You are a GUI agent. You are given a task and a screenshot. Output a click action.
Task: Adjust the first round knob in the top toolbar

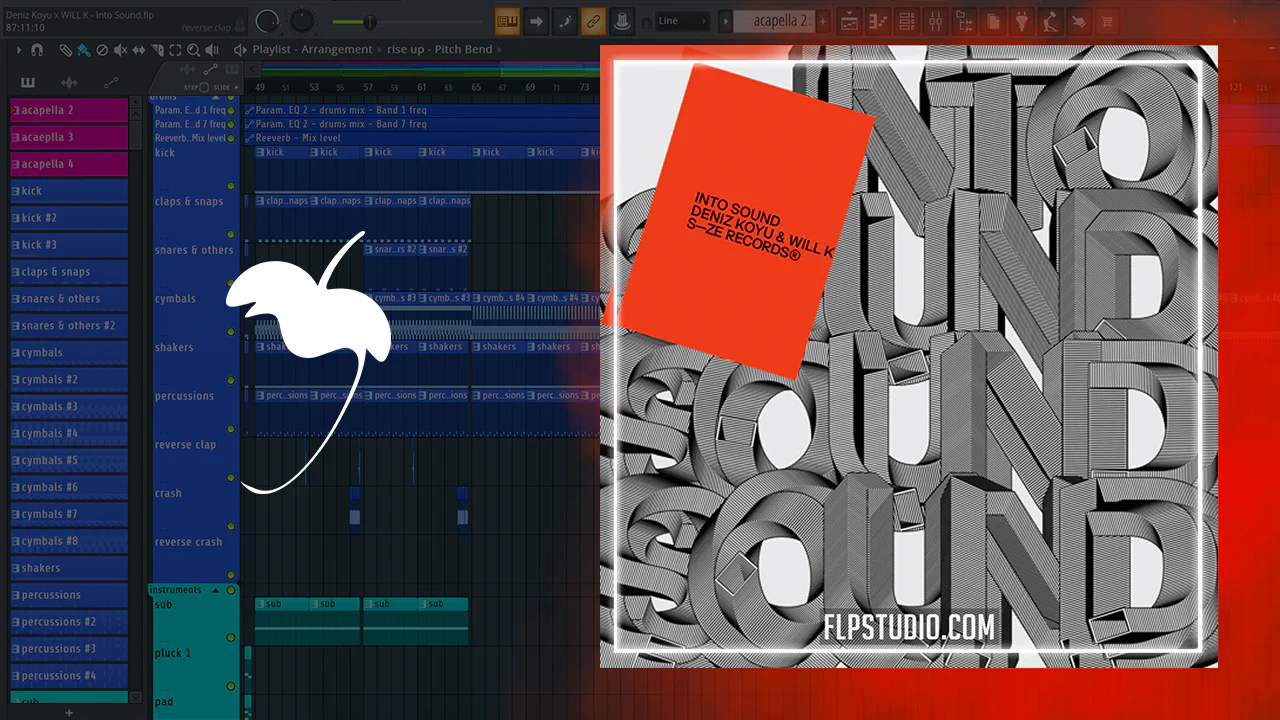click(267, 20)
